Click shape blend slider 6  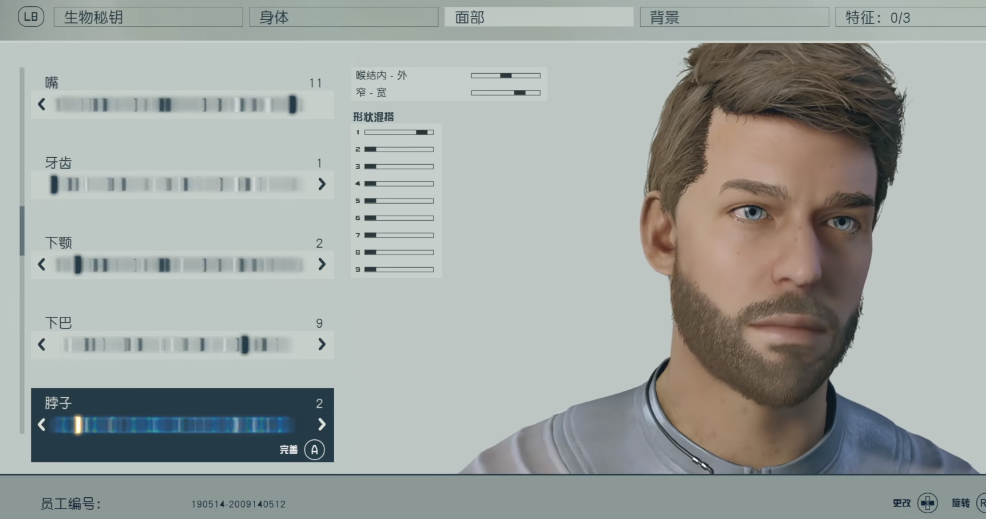399,218
